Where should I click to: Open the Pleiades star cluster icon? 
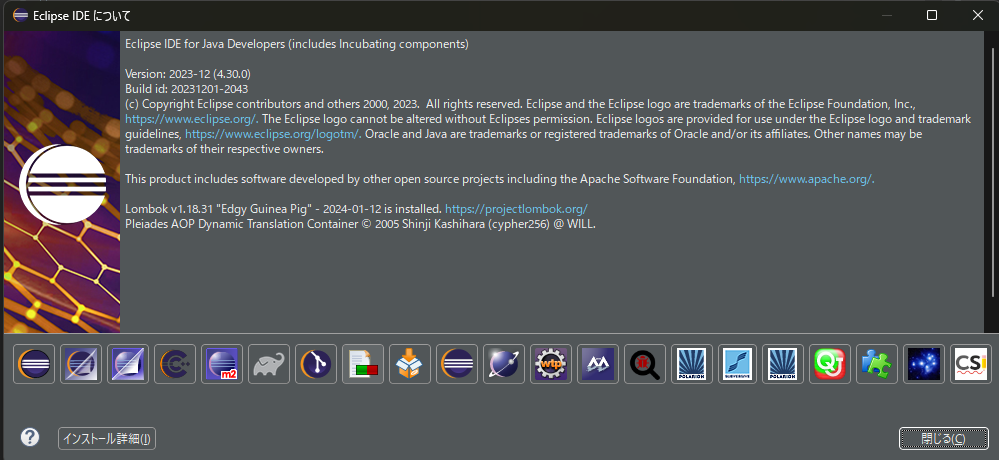click(924, 364)
